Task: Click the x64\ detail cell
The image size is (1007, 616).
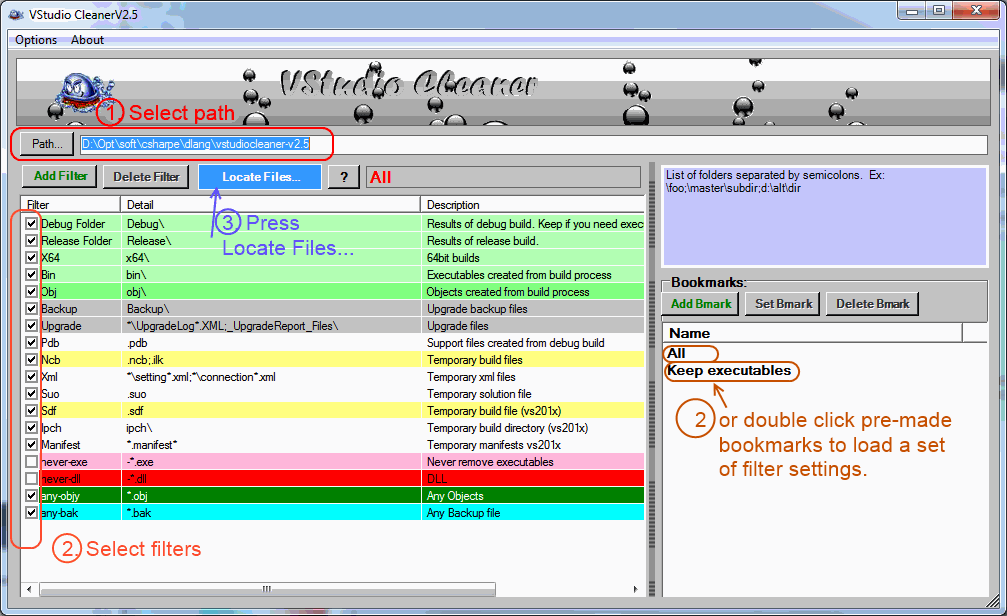Action: pyautogui.click(x=137, y=258)
